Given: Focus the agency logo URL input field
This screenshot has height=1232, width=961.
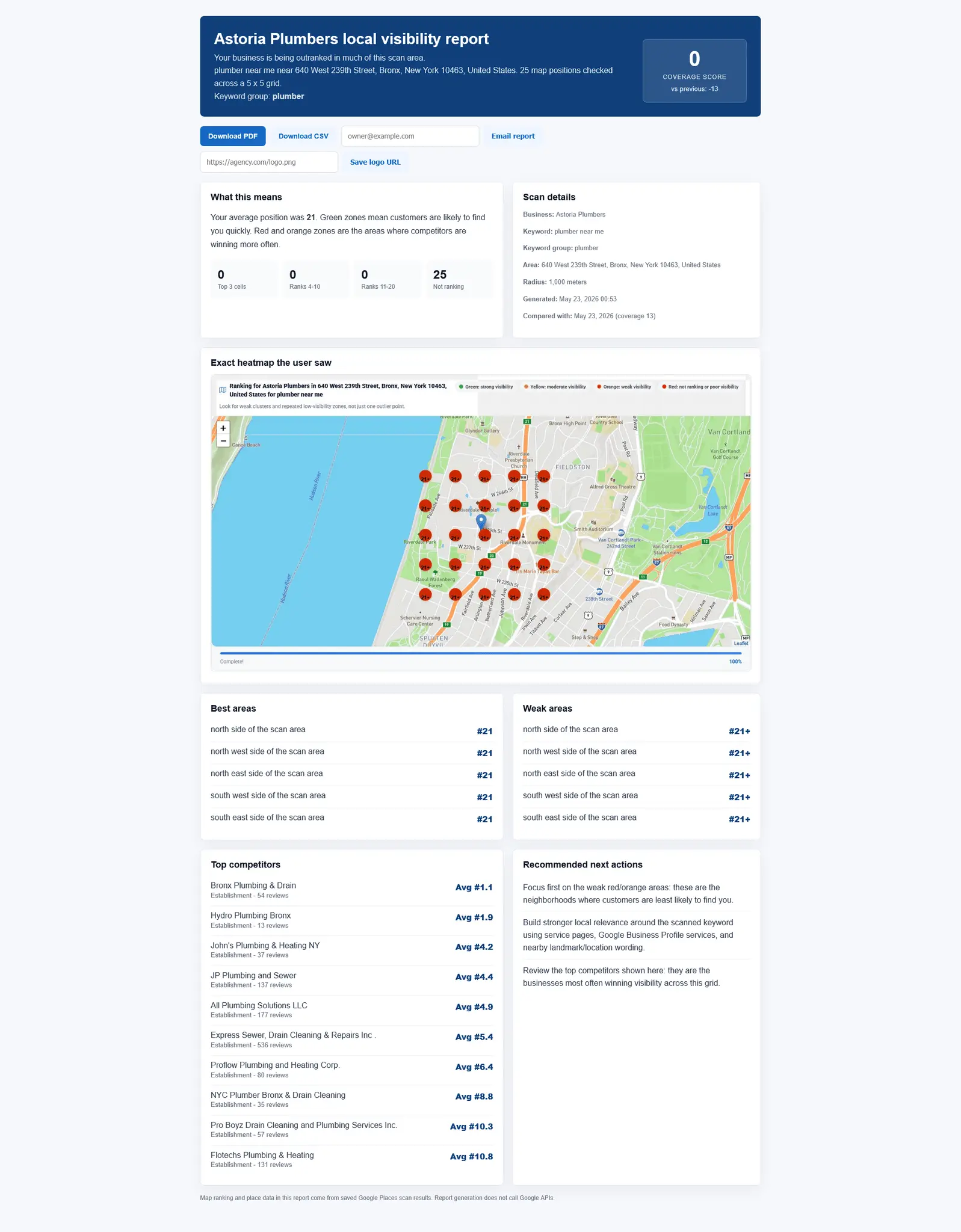Looking at the screenshot, I should click(x=269, y=162).
